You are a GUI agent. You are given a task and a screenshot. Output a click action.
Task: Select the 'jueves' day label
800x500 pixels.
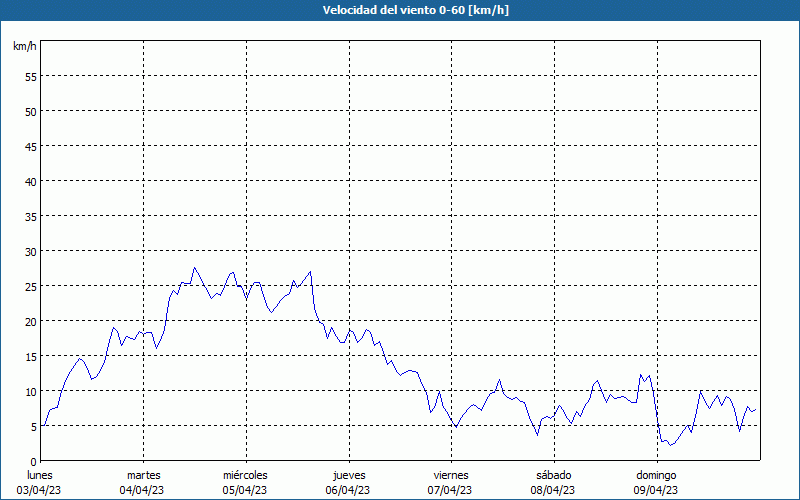pyautogui.click(x=349, y=476)
